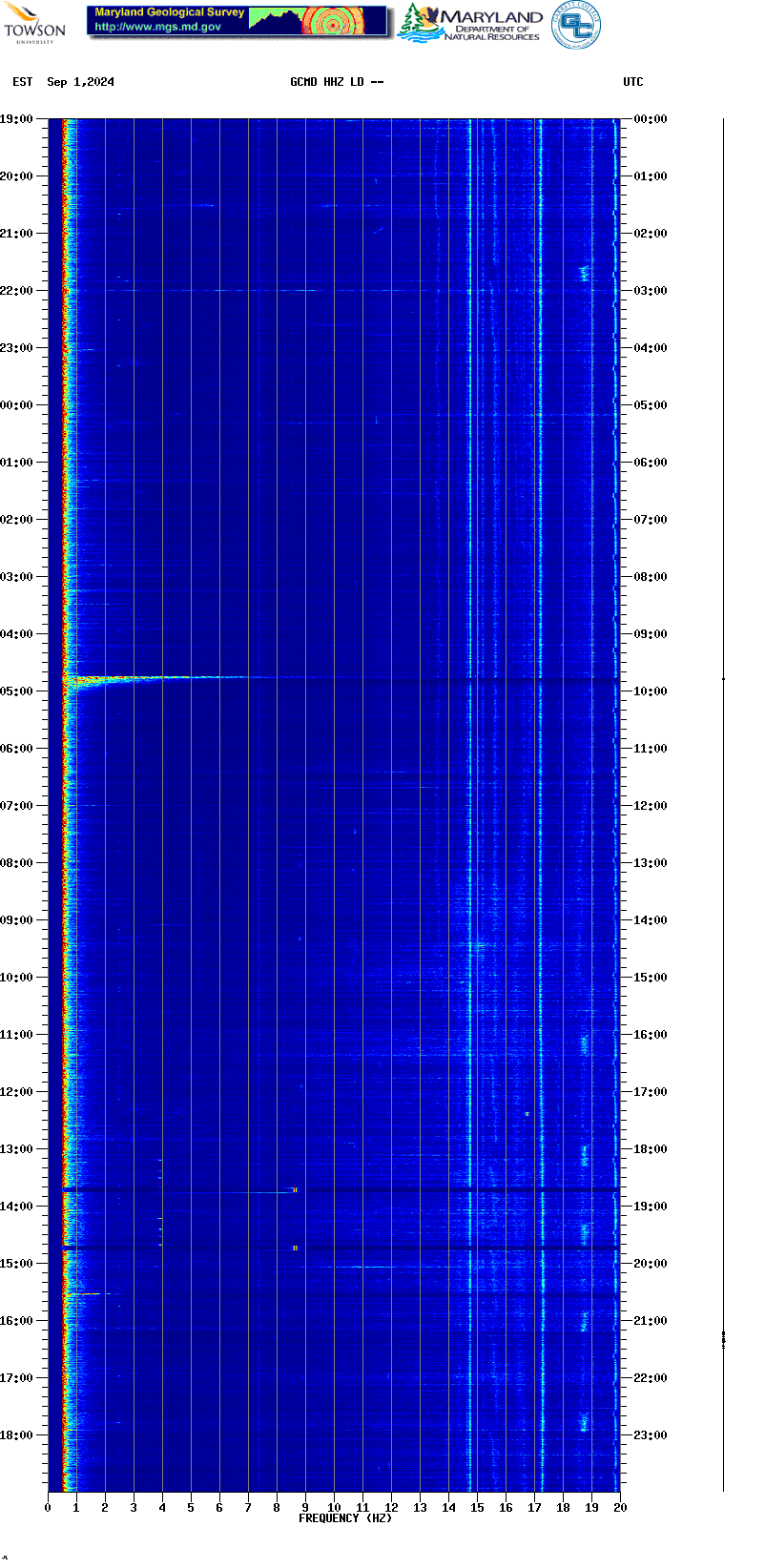Viewport: 765px width, 1568px height.
Task: Click the Maryland Department of Natural Resources logo
Action: pos(469,23)
